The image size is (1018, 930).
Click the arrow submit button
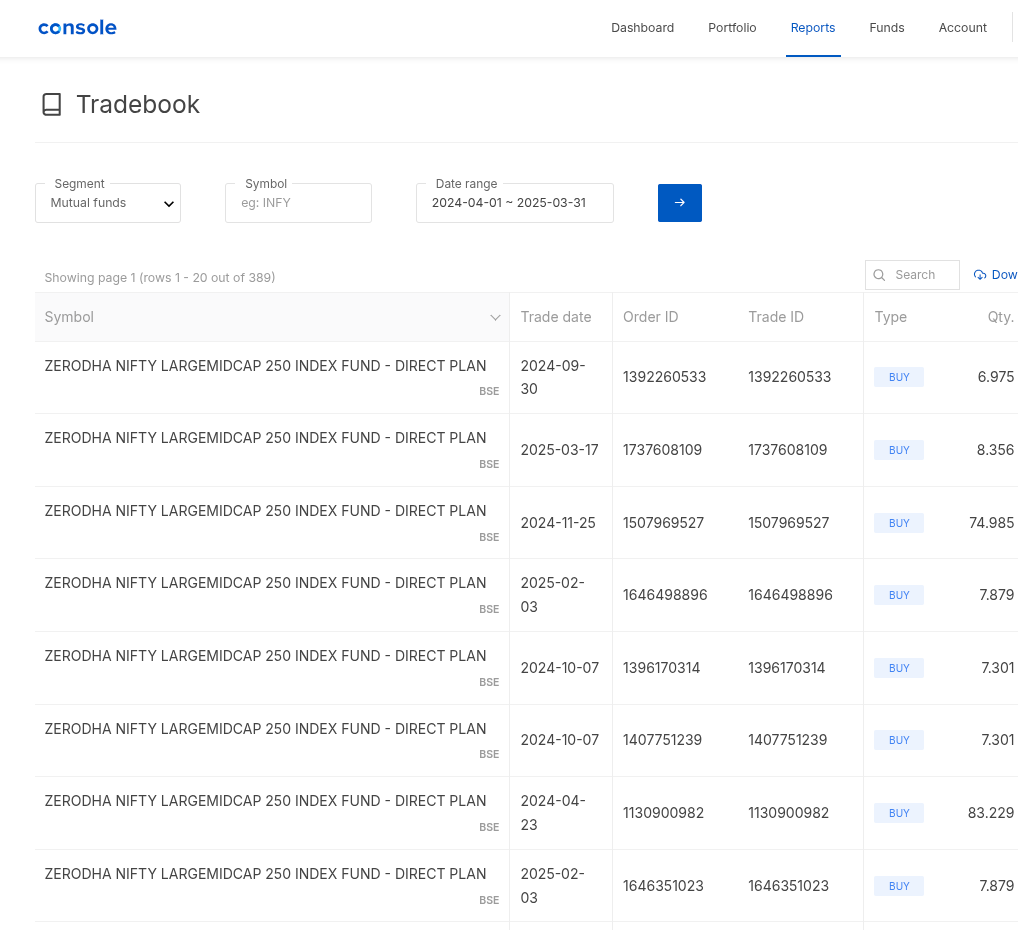(679, 203)
